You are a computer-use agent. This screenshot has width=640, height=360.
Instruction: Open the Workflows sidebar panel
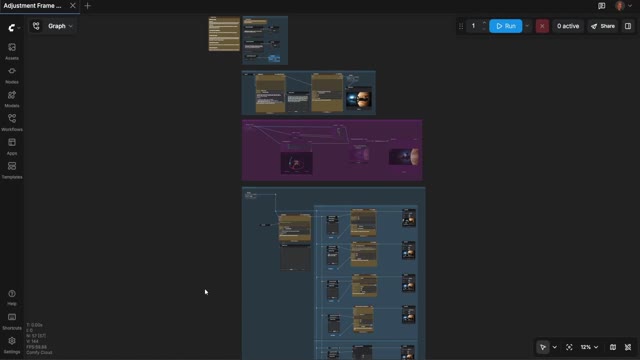12,122
